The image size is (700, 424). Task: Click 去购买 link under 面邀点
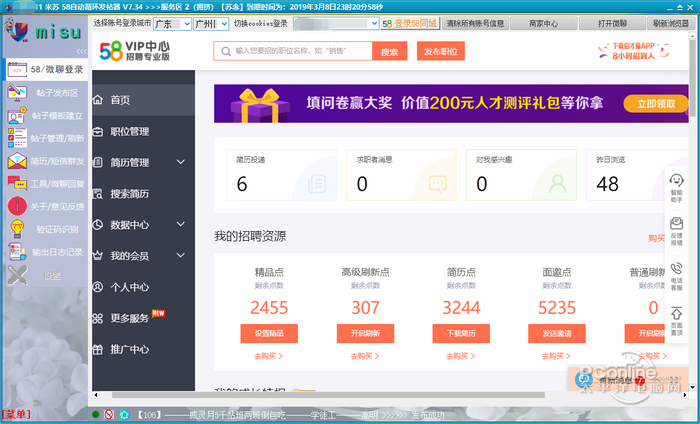556,356
